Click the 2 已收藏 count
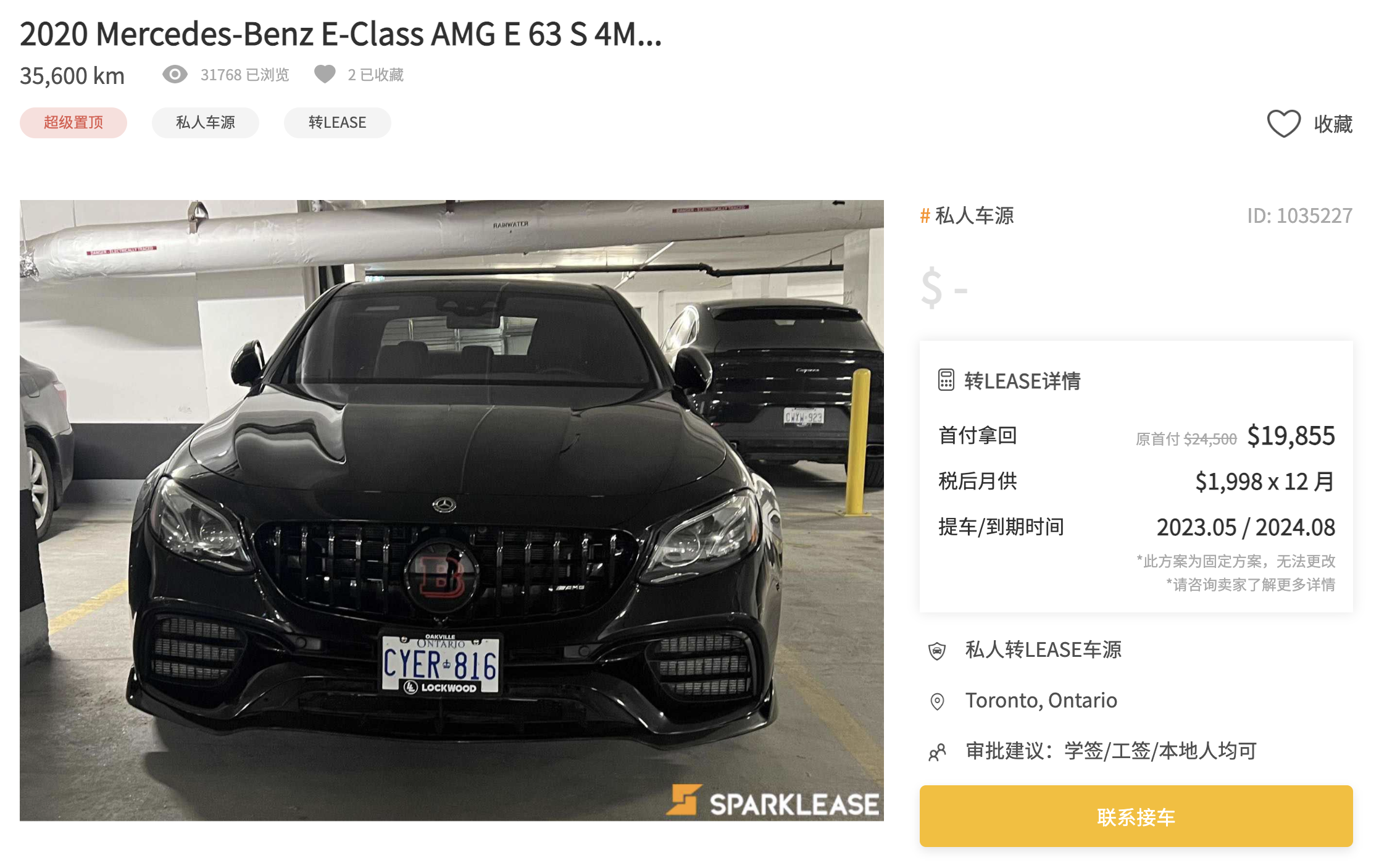 [375, 75]
